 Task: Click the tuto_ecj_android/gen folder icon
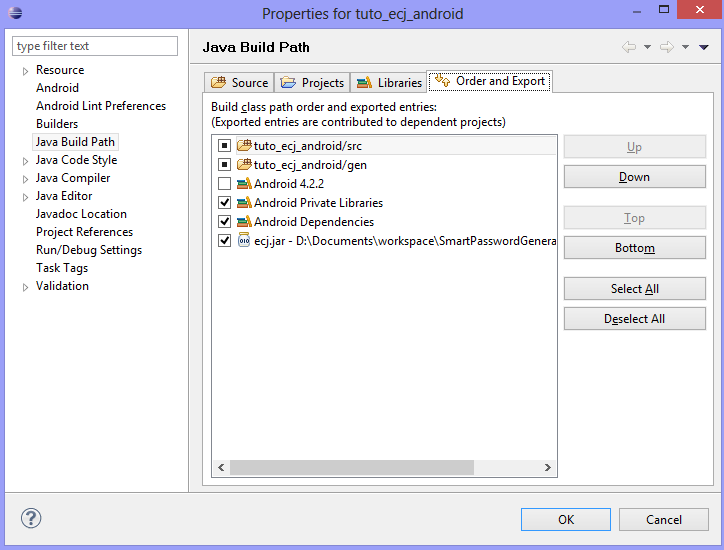click(244, 165)
